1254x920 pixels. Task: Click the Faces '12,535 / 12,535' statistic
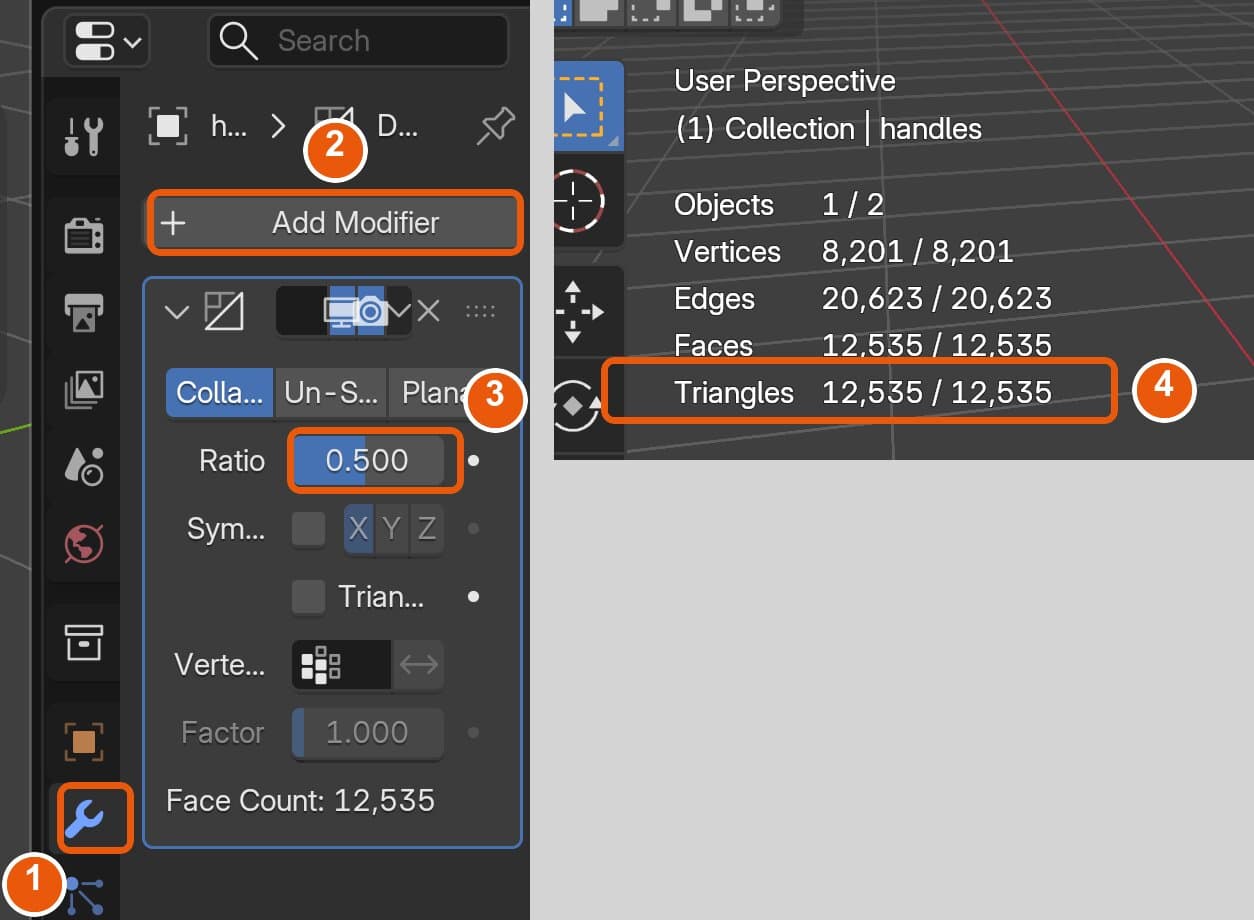point(937,346)
